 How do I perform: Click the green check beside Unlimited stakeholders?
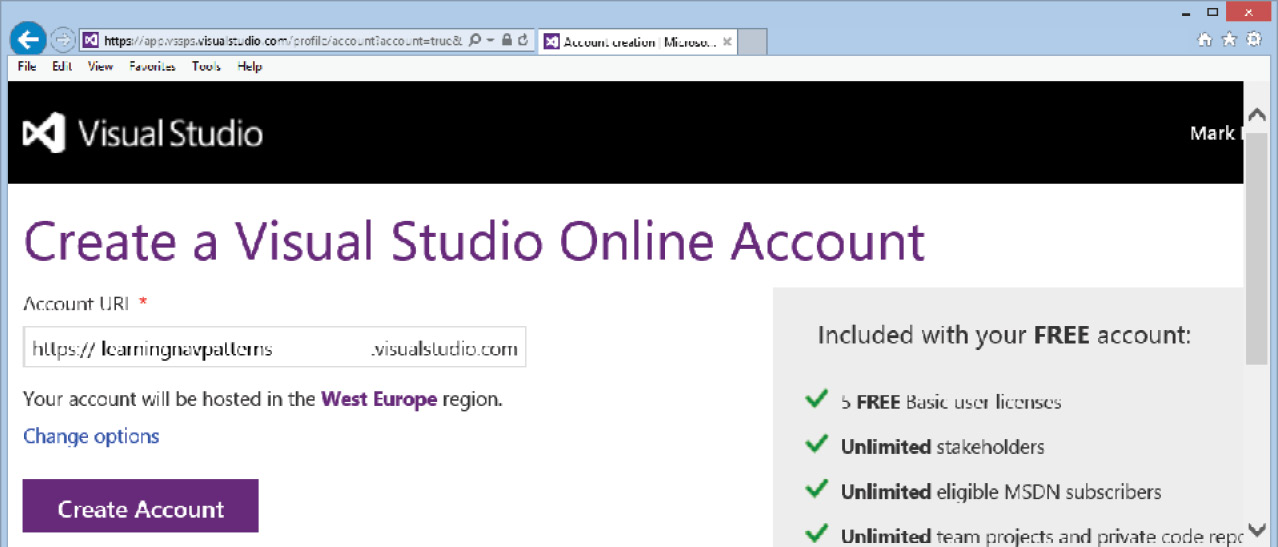coord(816,445)
